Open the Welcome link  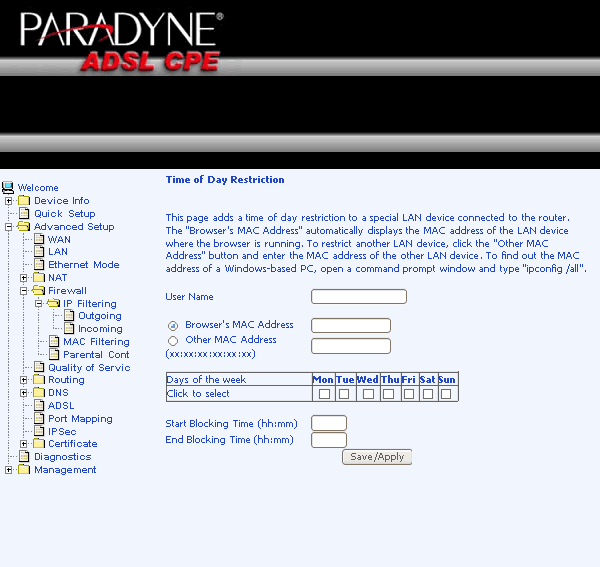(38, 188)
